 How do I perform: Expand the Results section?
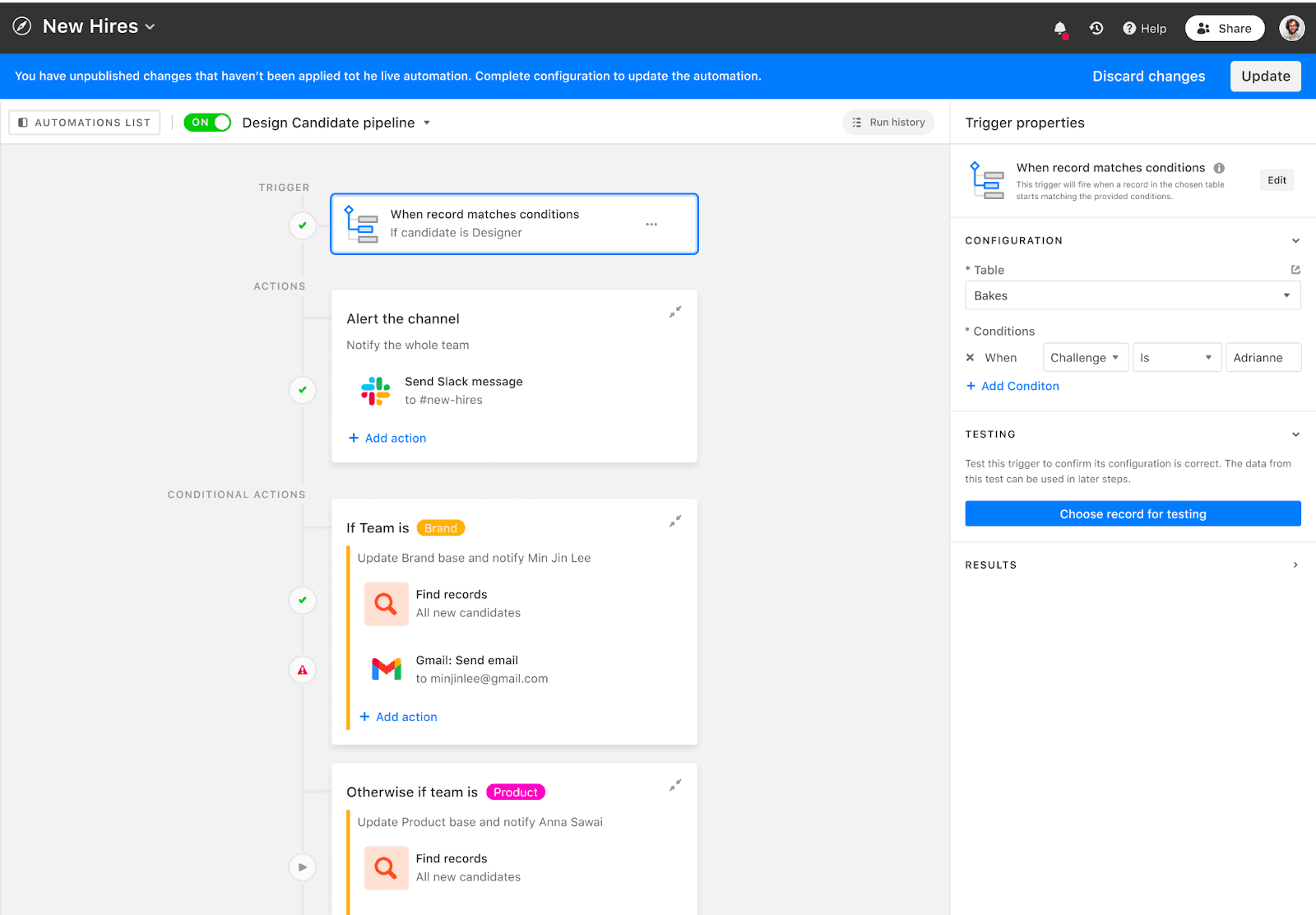point(1133,564)
